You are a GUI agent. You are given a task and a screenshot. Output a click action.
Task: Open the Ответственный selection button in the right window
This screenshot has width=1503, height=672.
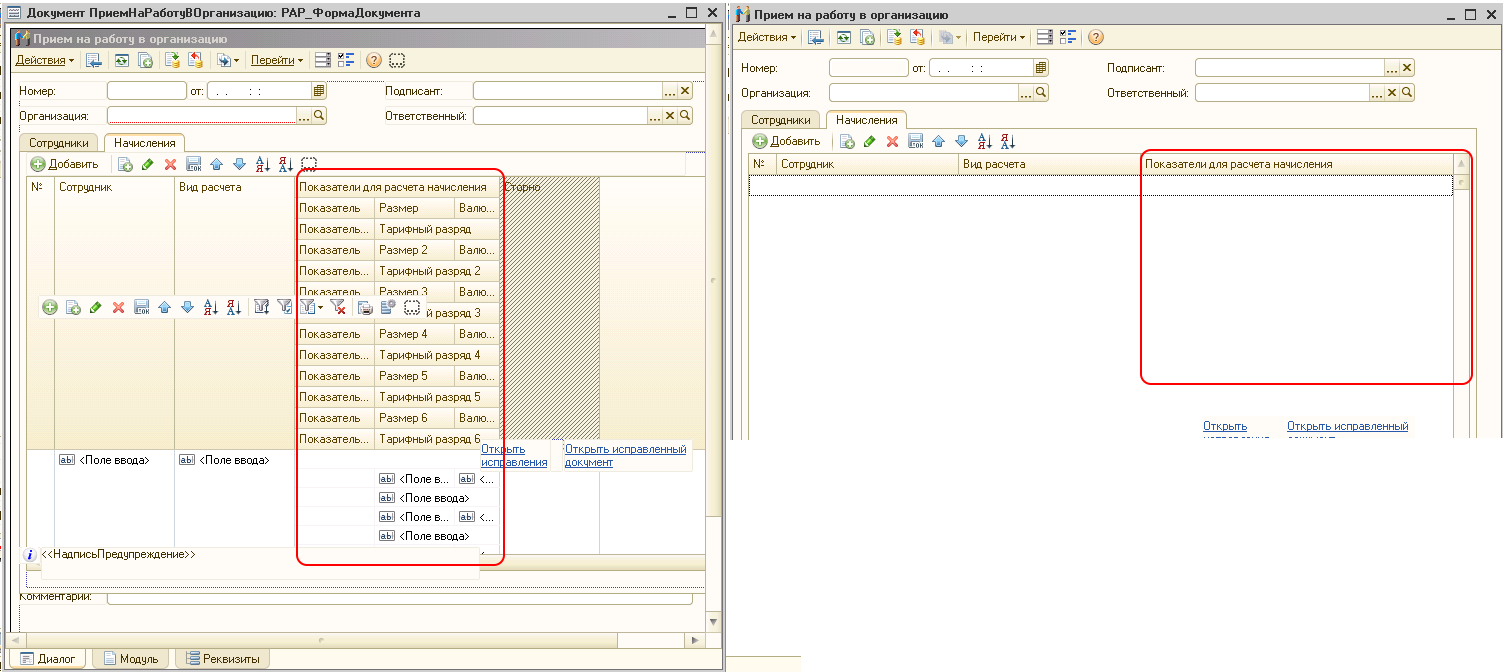coord(1376,92)
